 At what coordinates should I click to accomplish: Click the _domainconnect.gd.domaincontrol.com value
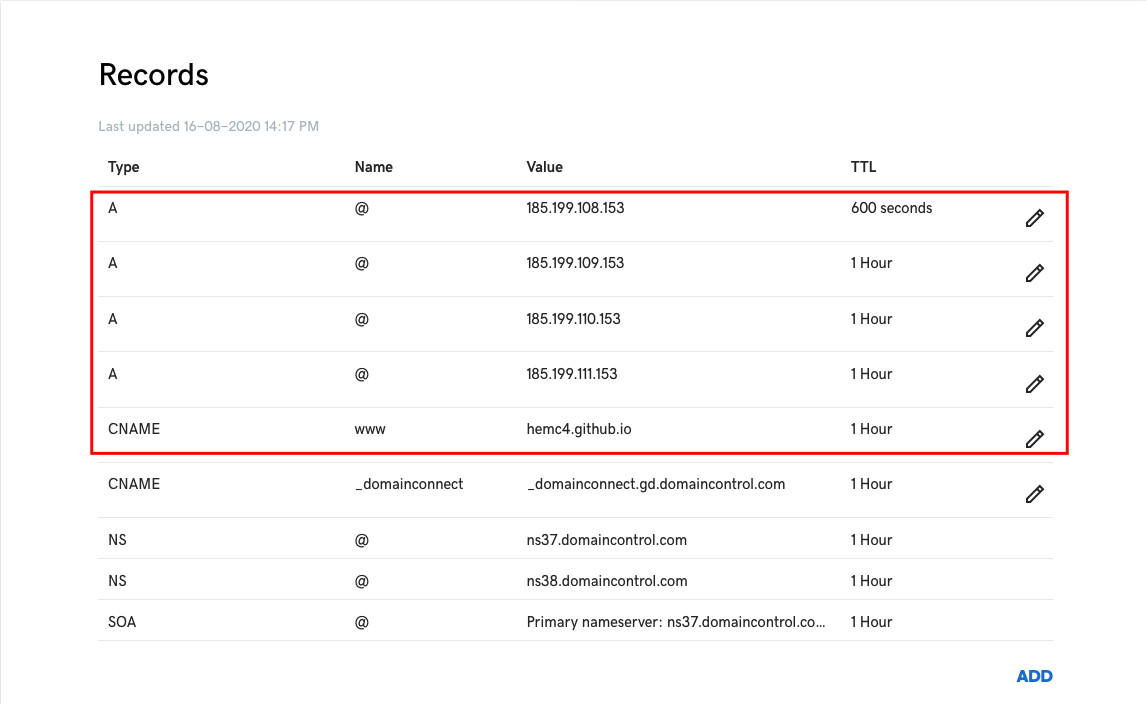pyautogui.click(x=655, y=484)
